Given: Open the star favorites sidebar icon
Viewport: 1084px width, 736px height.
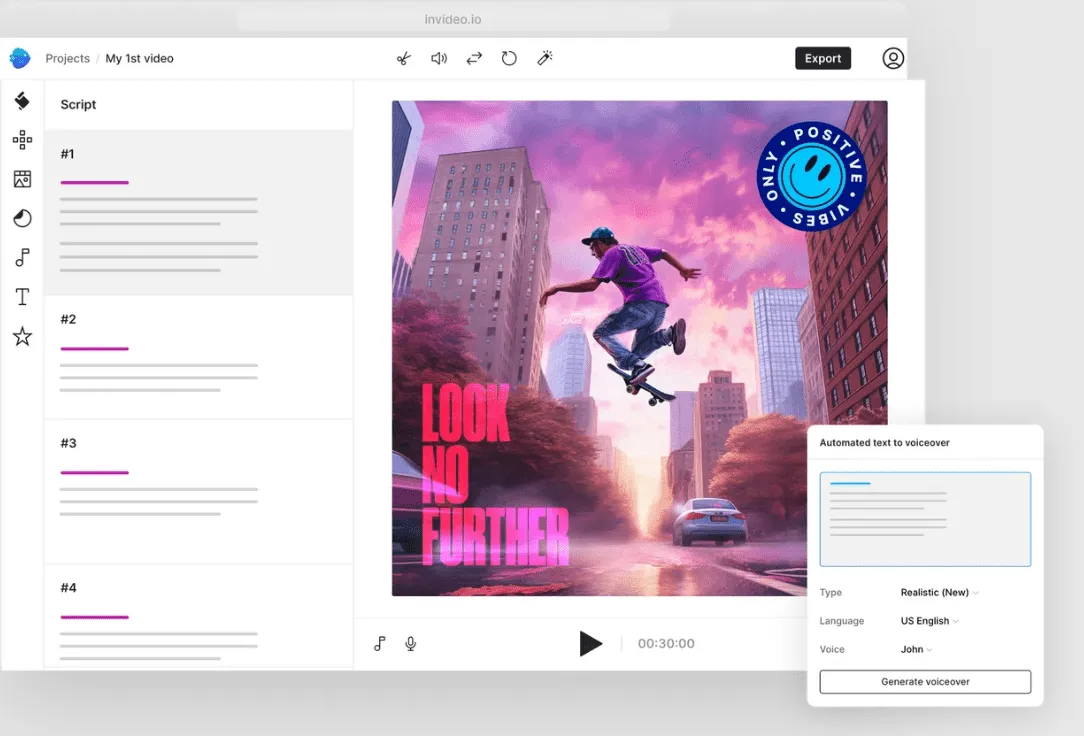Looking at the screenshot, I should point(22,337).
